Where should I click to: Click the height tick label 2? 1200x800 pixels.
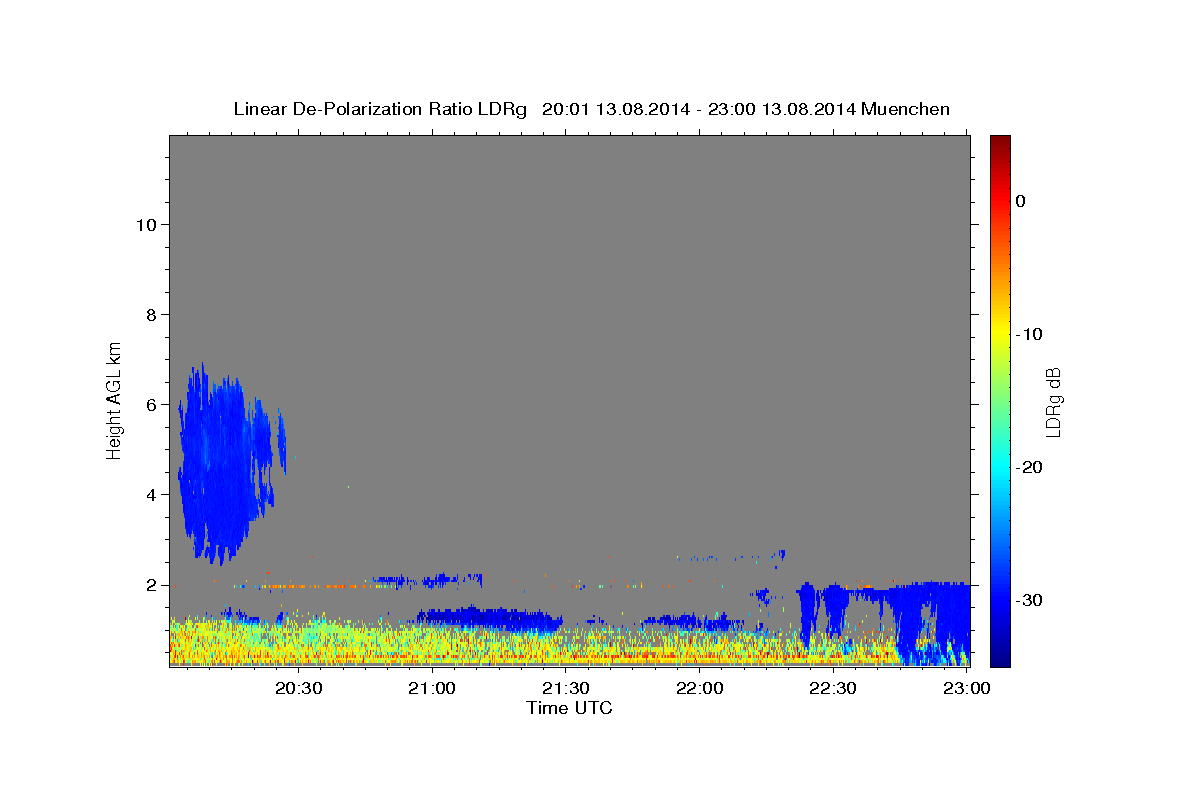(x=150, y=585)
